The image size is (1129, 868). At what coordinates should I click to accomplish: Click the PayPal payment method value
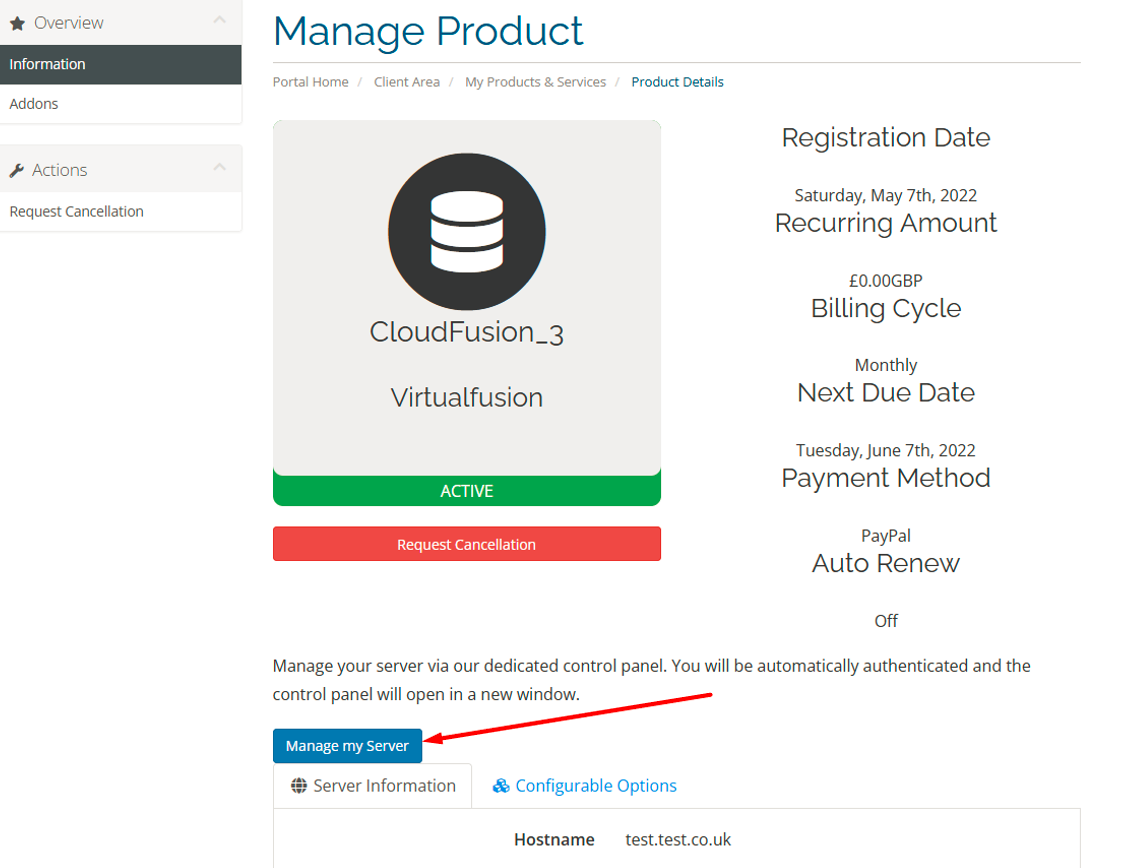tap(886, 535)
